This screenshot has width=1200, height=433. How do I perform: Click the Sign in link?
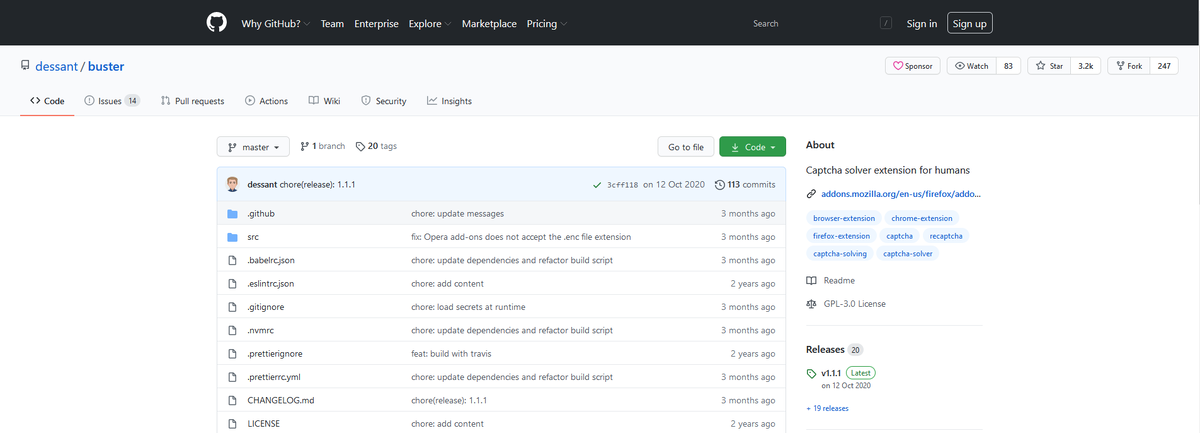point(922,24)
